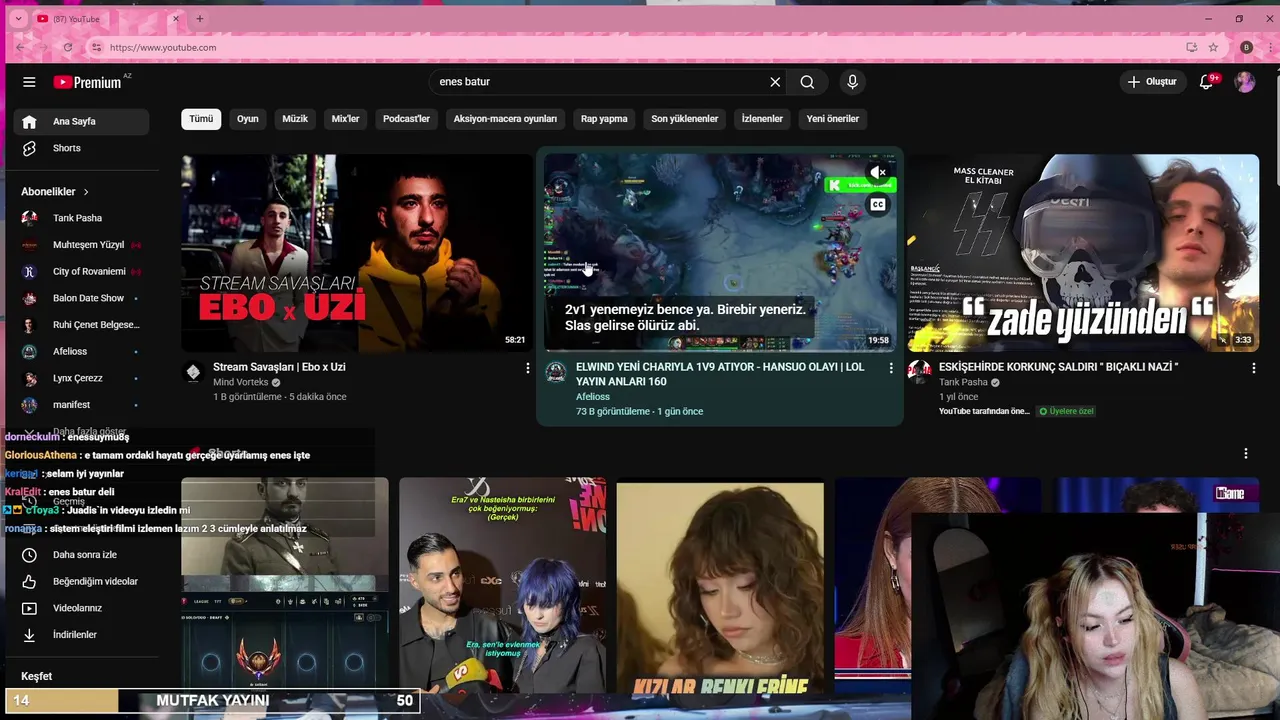Select the Podcast'ler filter chip
This screenshot has width=1280, height=720.
pyautogui.click(x=406, y=119)
